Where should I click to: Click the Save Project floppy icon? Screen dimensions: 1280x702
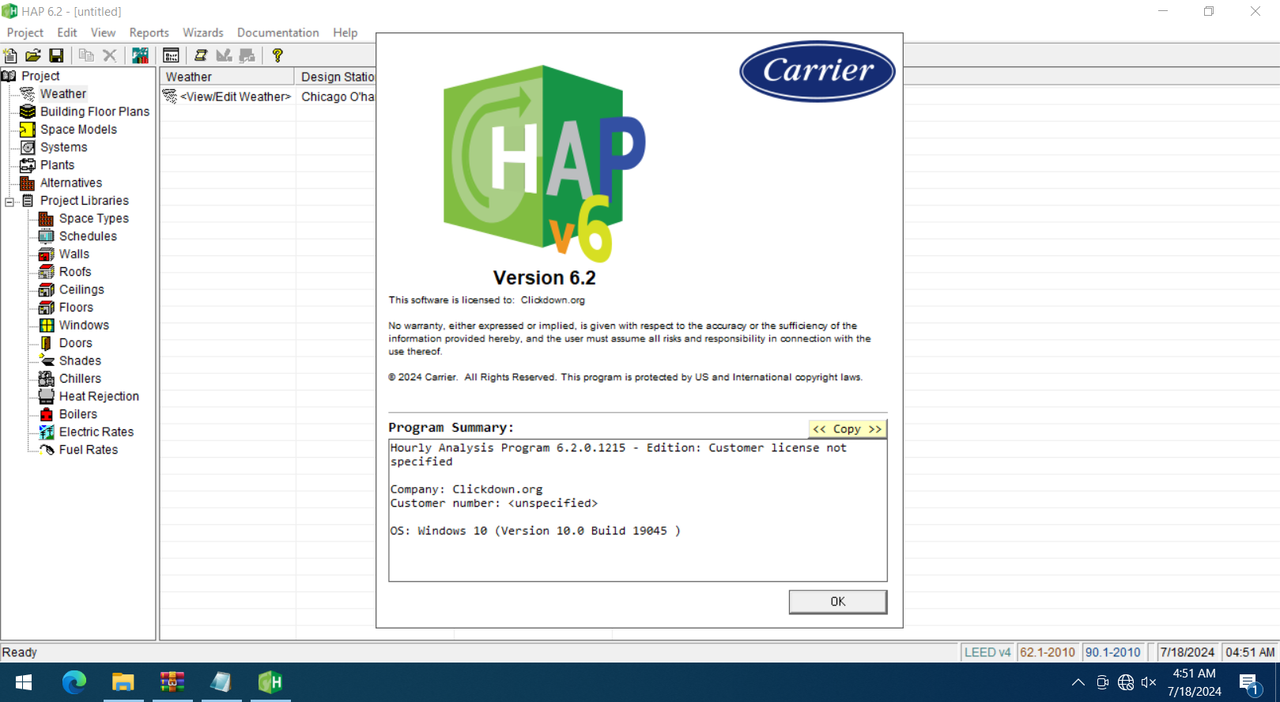56,56
